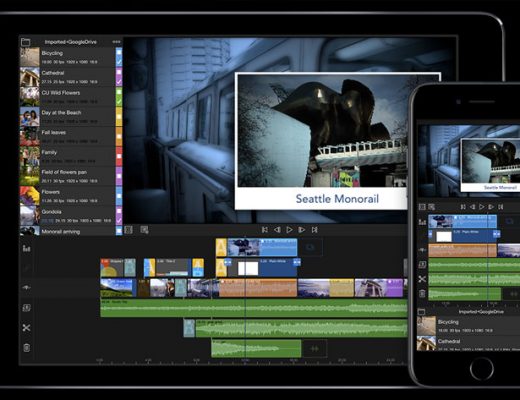The height and width of the screenshot is (400, 520).
Task: Tap the white square on the Monorail arriving tag
Action: (x=119, y=231)
